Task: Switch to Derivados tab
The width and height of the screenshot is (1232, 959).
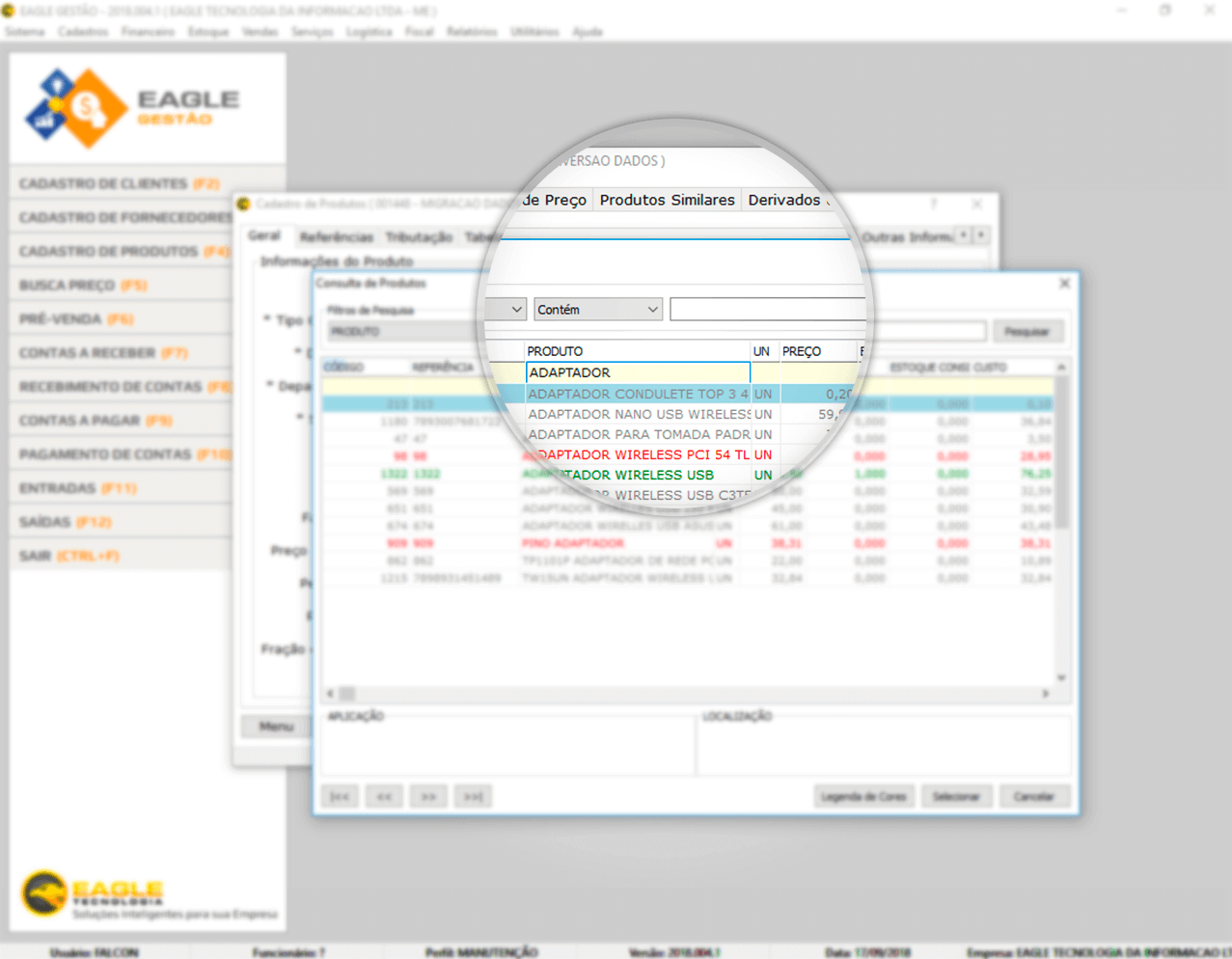Action: (784, 200)
